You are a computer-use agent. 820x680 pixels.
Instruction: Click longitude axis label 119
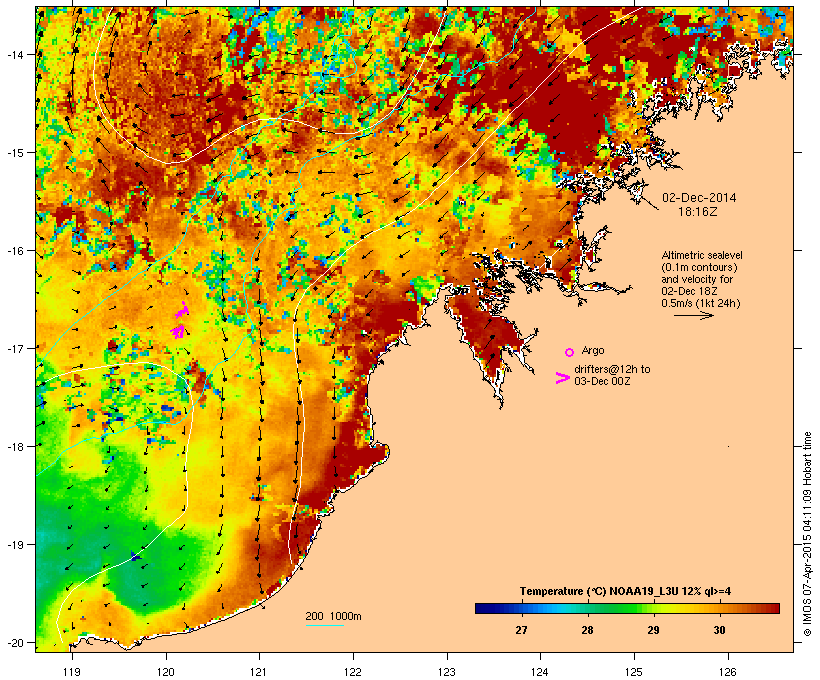72,672
